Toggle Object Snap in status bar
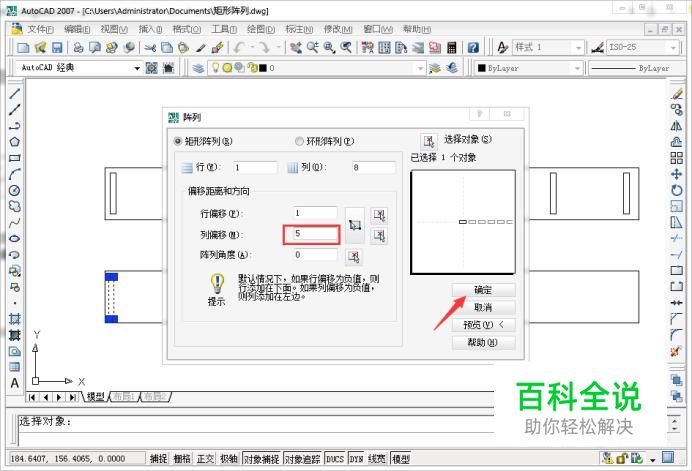Screen dimensions: 692x471 point(262,459)
